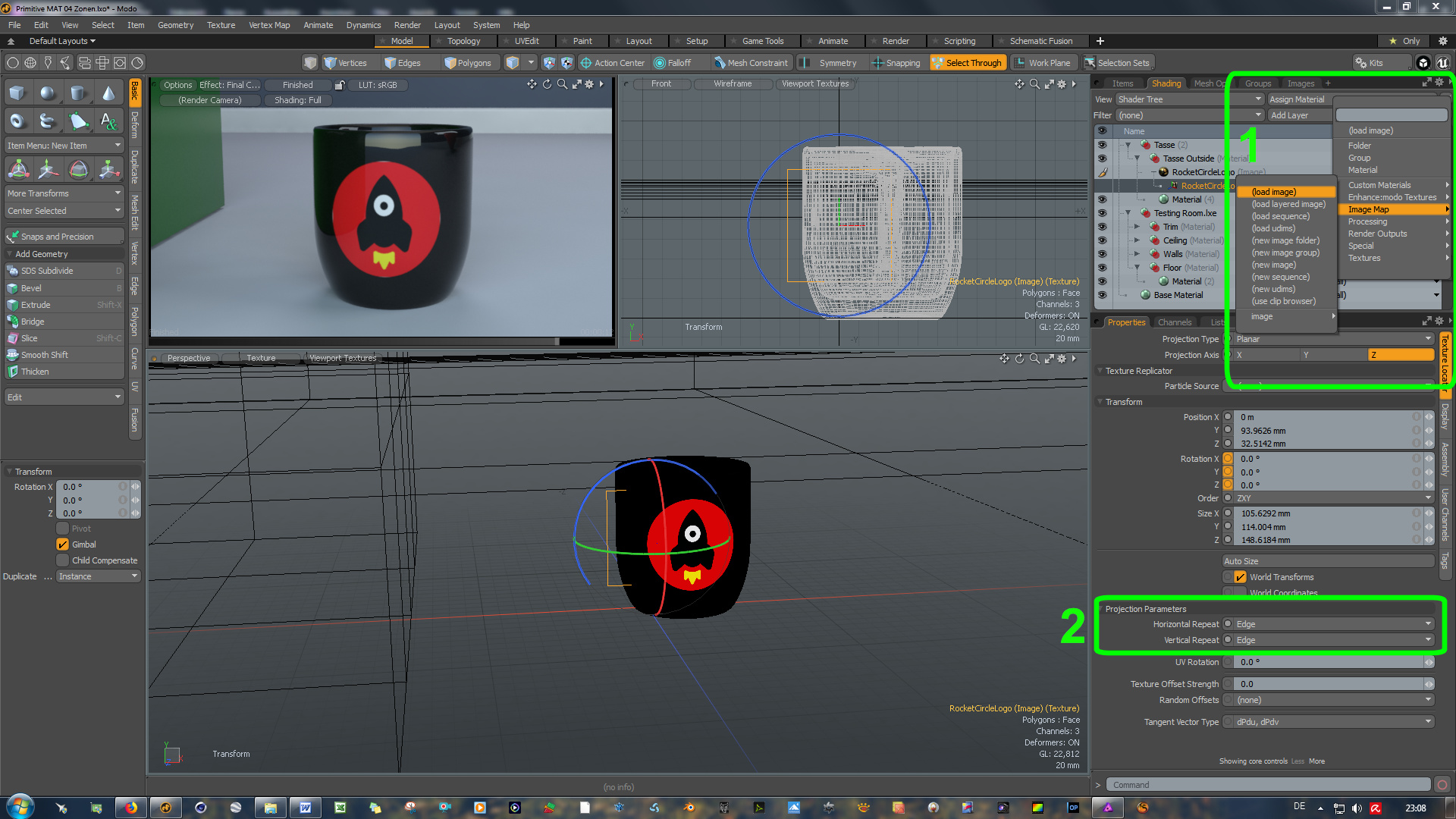Hide the Testing Room.lxe layer

tap(1102, 213)
